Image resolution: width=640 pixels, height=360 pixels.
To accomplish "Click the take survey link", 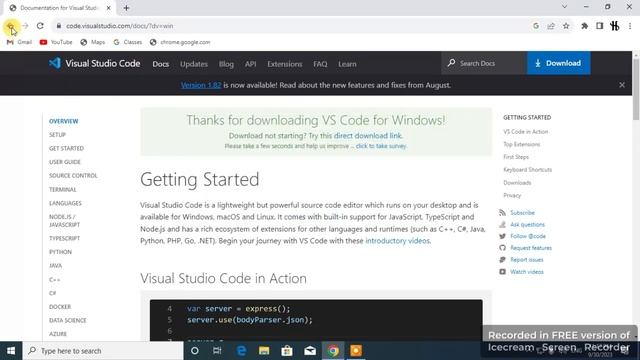I will pos(381,146).
